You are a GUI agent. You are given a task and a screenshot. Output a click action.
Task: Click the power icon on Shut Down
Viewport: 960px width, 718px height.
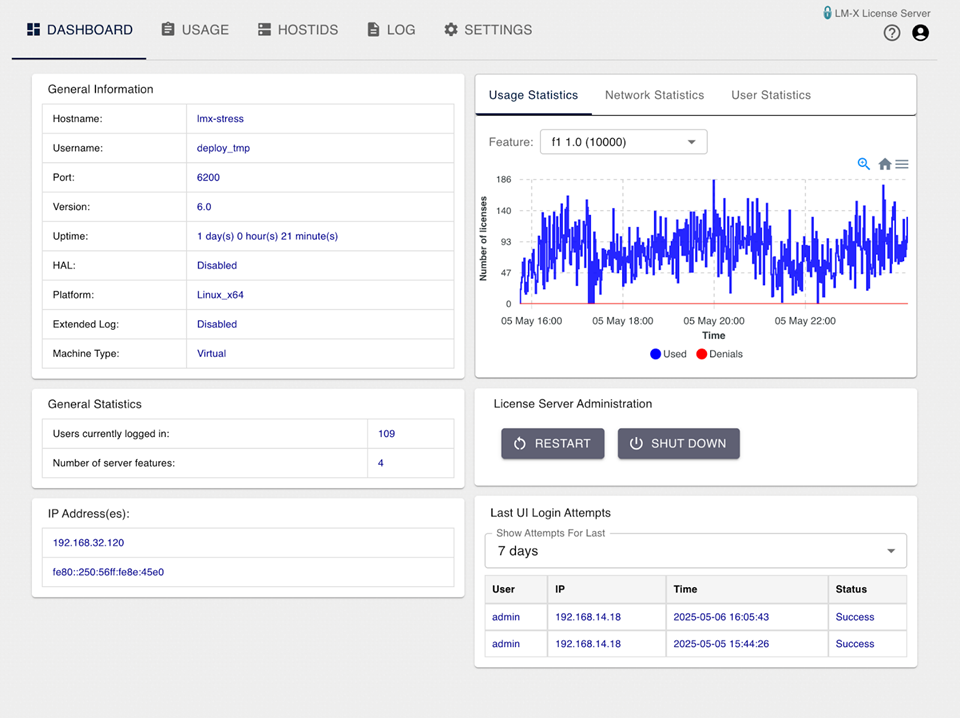(x=636, y=444)
